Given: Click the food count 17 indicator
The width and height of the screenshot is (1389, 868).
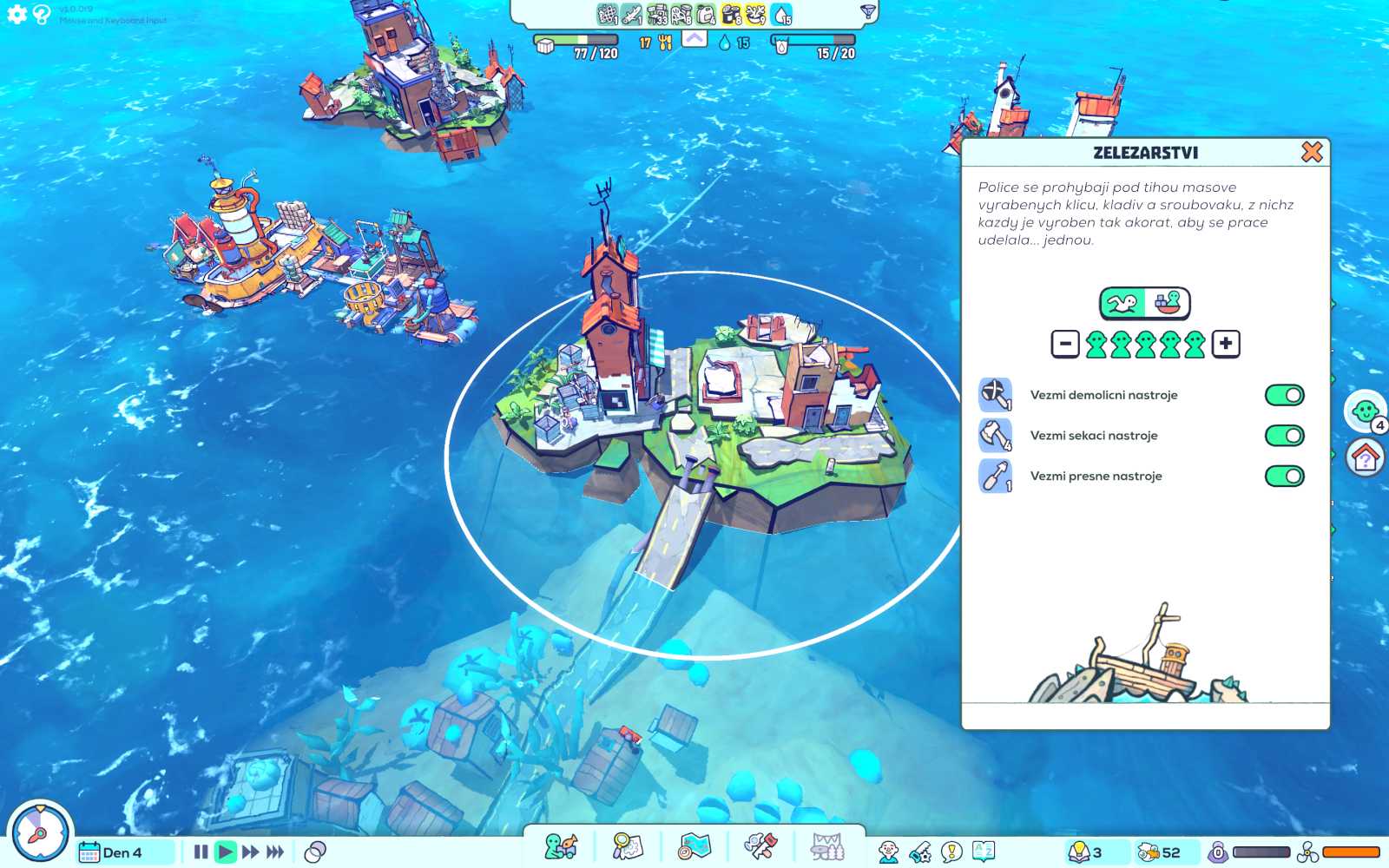Looking at the screenshot, I should coord(655,43).
